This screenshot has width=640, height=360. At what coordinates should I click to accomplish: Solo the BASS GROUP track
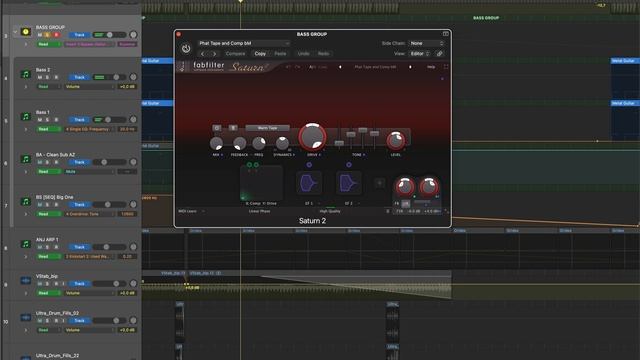48,35
